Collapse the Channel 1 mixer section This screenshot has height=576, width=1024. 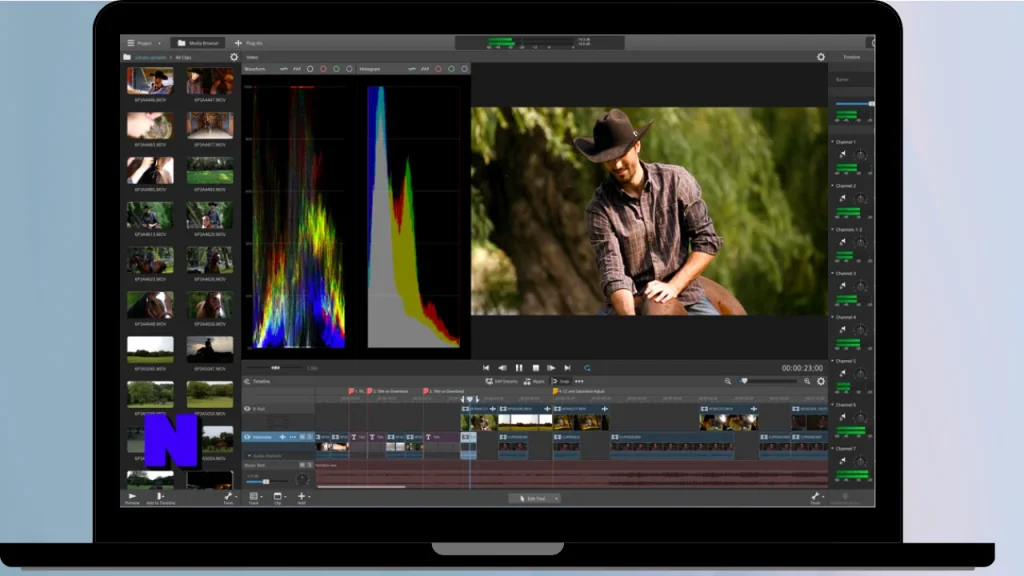click(833, 142)
